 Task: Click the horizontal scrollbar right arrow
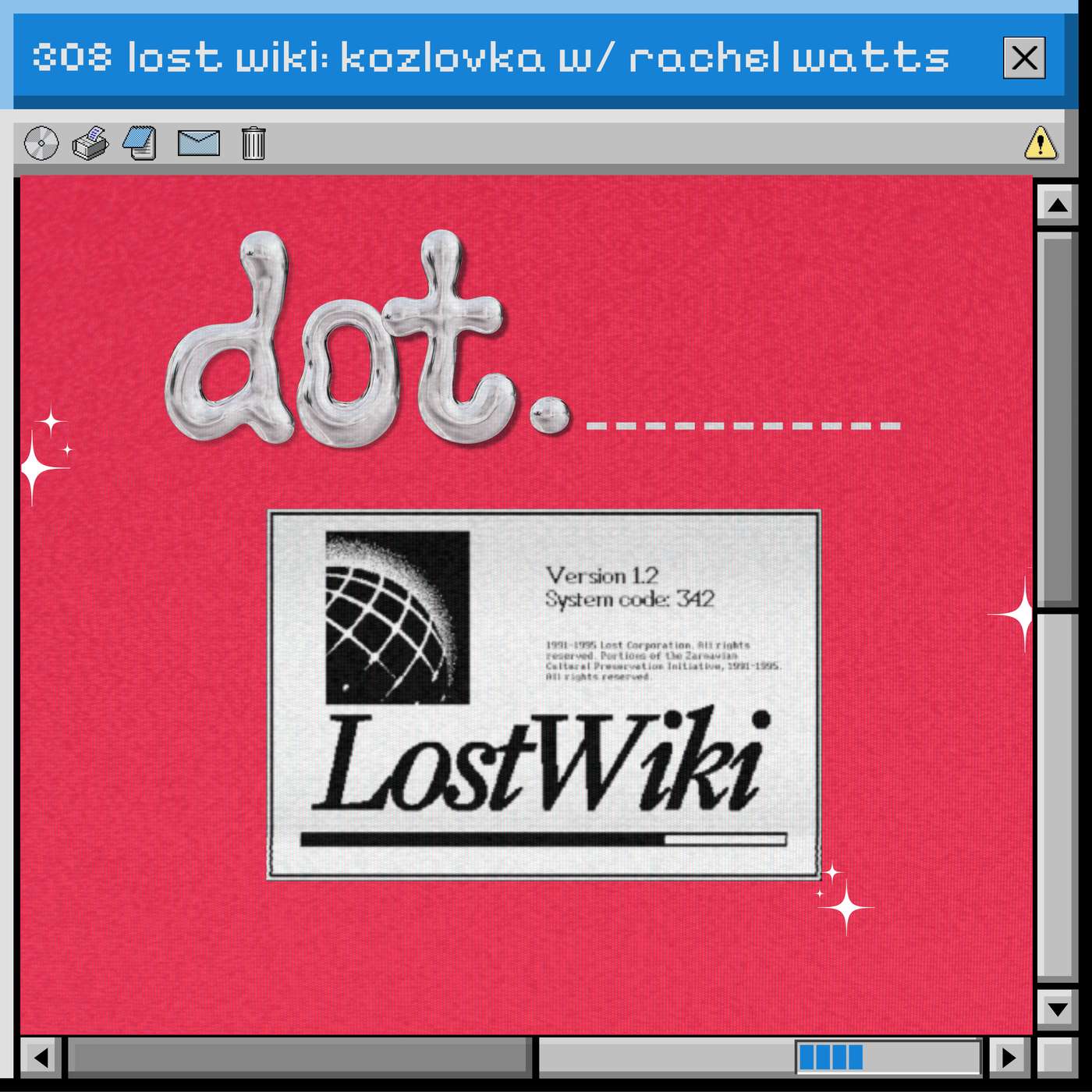(x=1009, y=1058)
